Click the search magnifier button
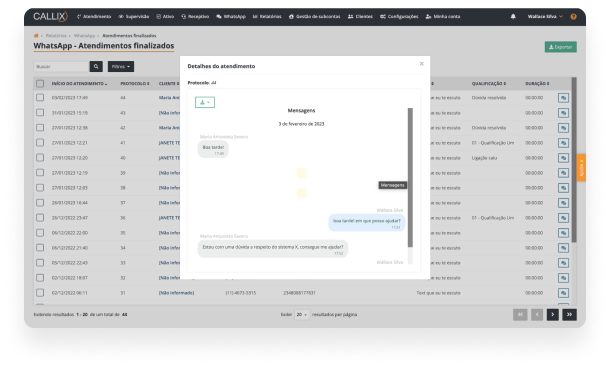Viewport: 610px width, 368px height. point(96,67)
